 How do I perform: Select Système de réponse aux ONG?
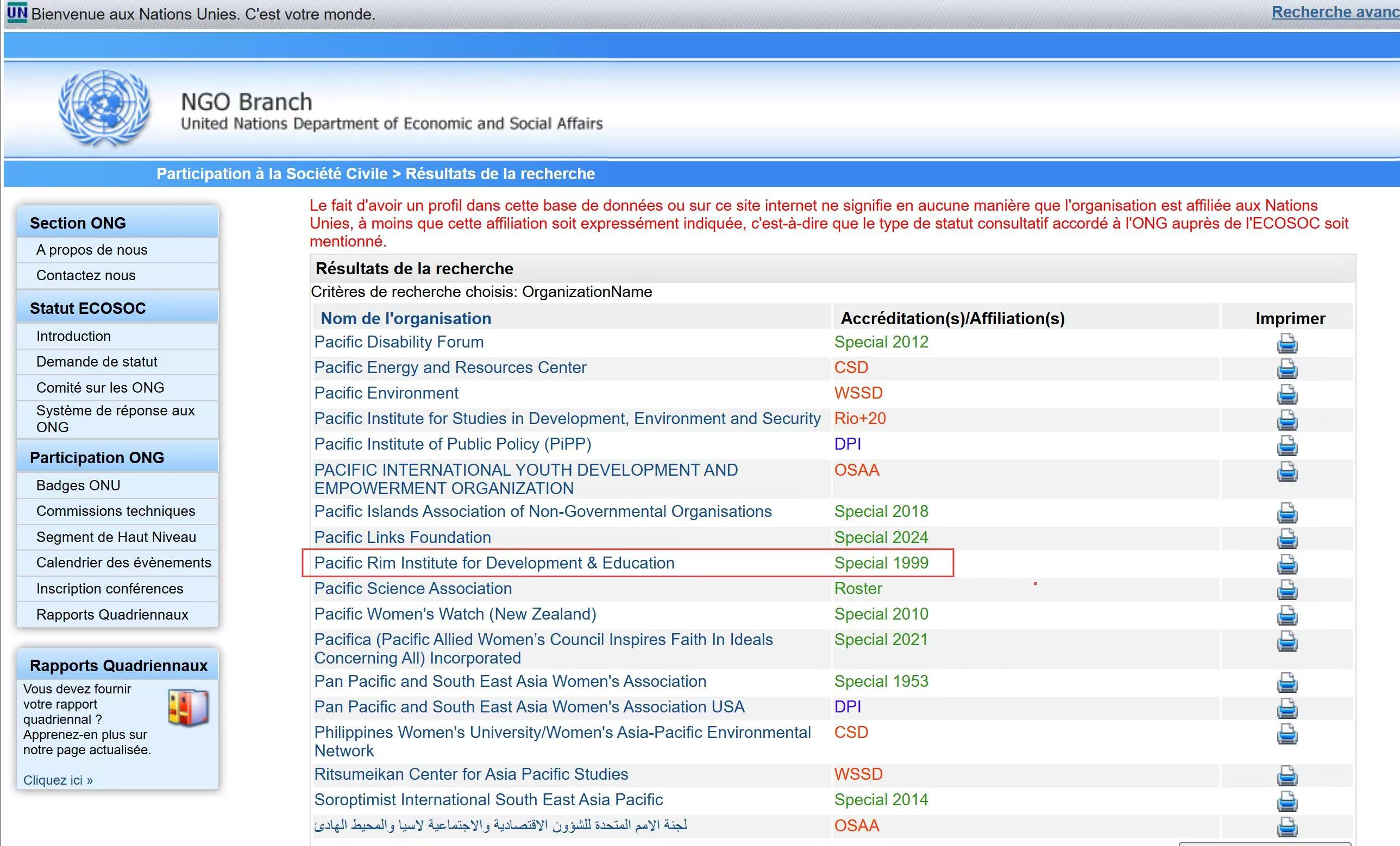[x=117, y=419]
